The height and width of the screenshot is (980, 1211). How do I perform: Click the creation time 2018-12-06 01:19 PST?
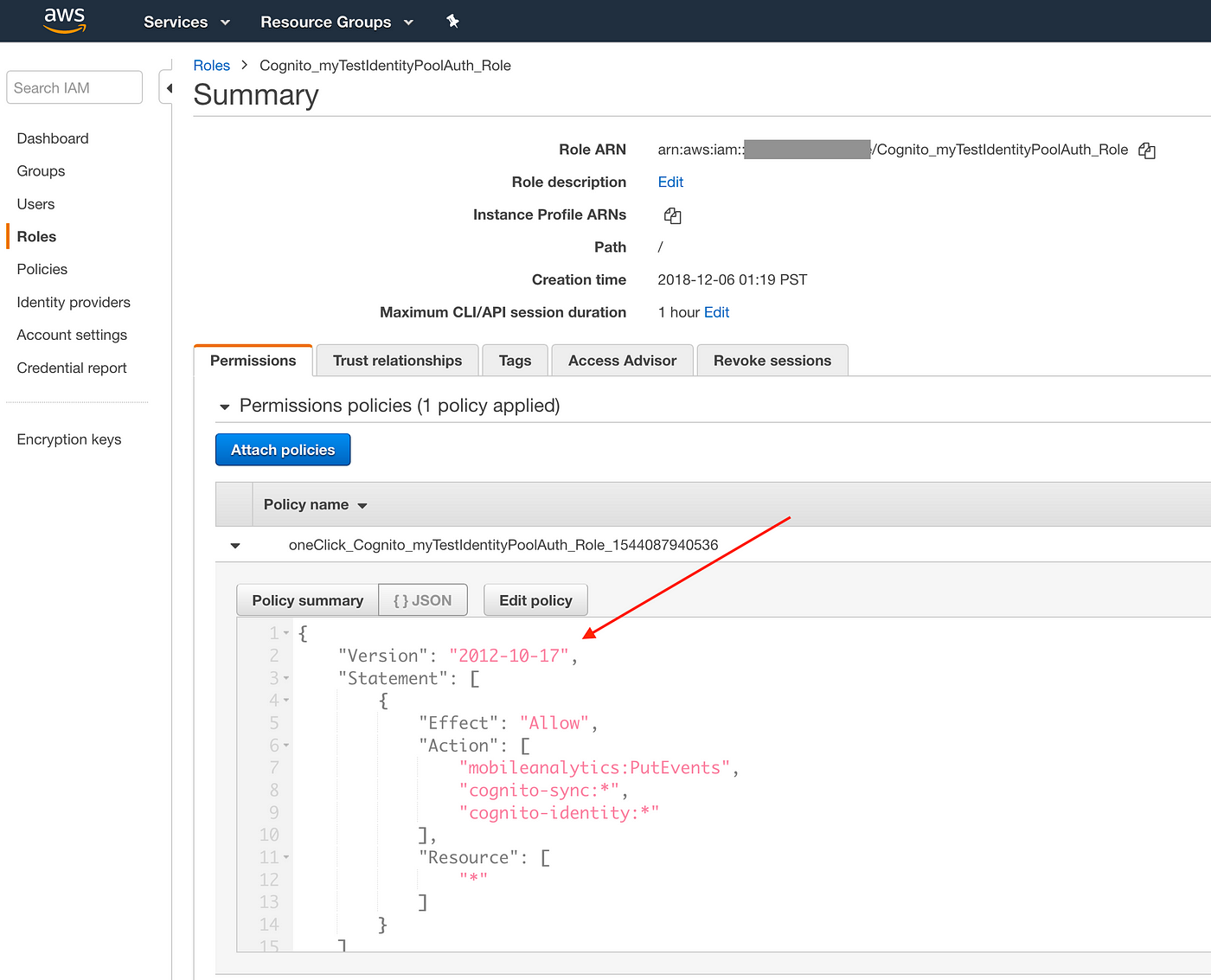coord(733,280)
